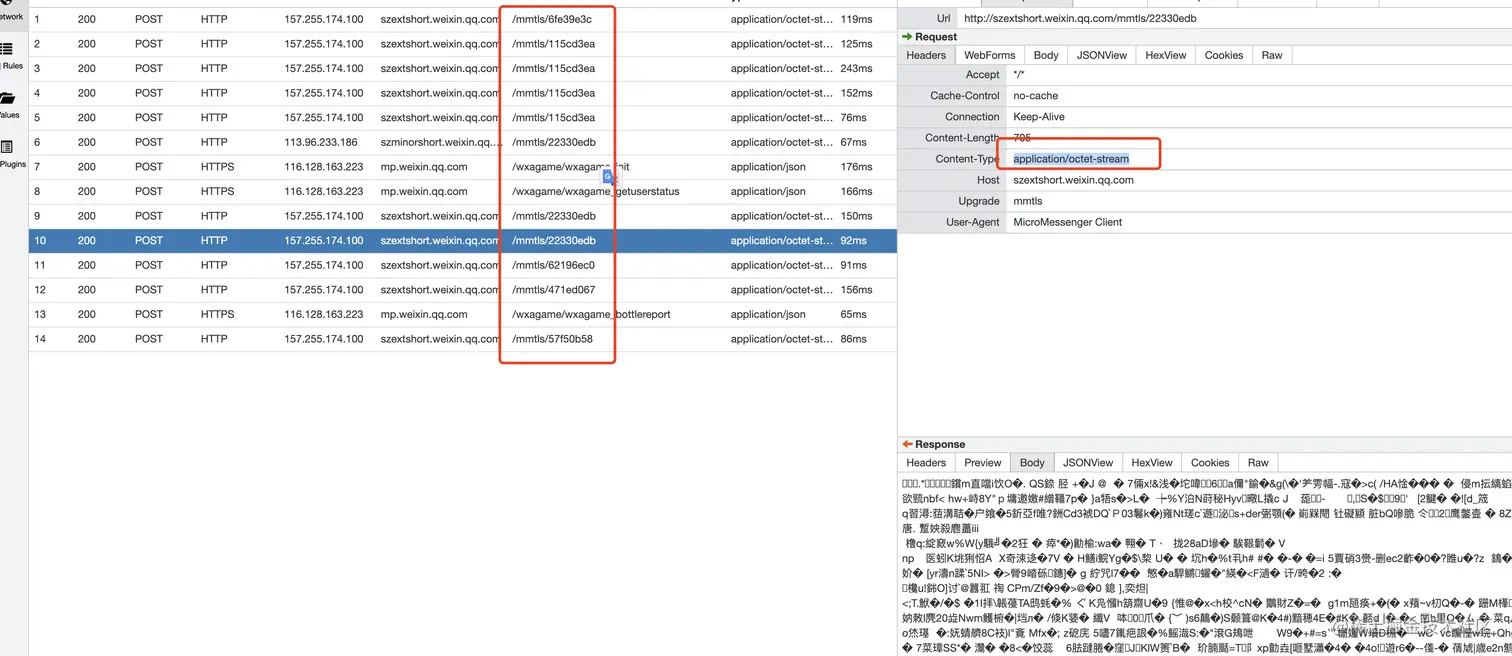
Task: Click the Upgrade header value mmtls
Action: [x=1027, y=201]
